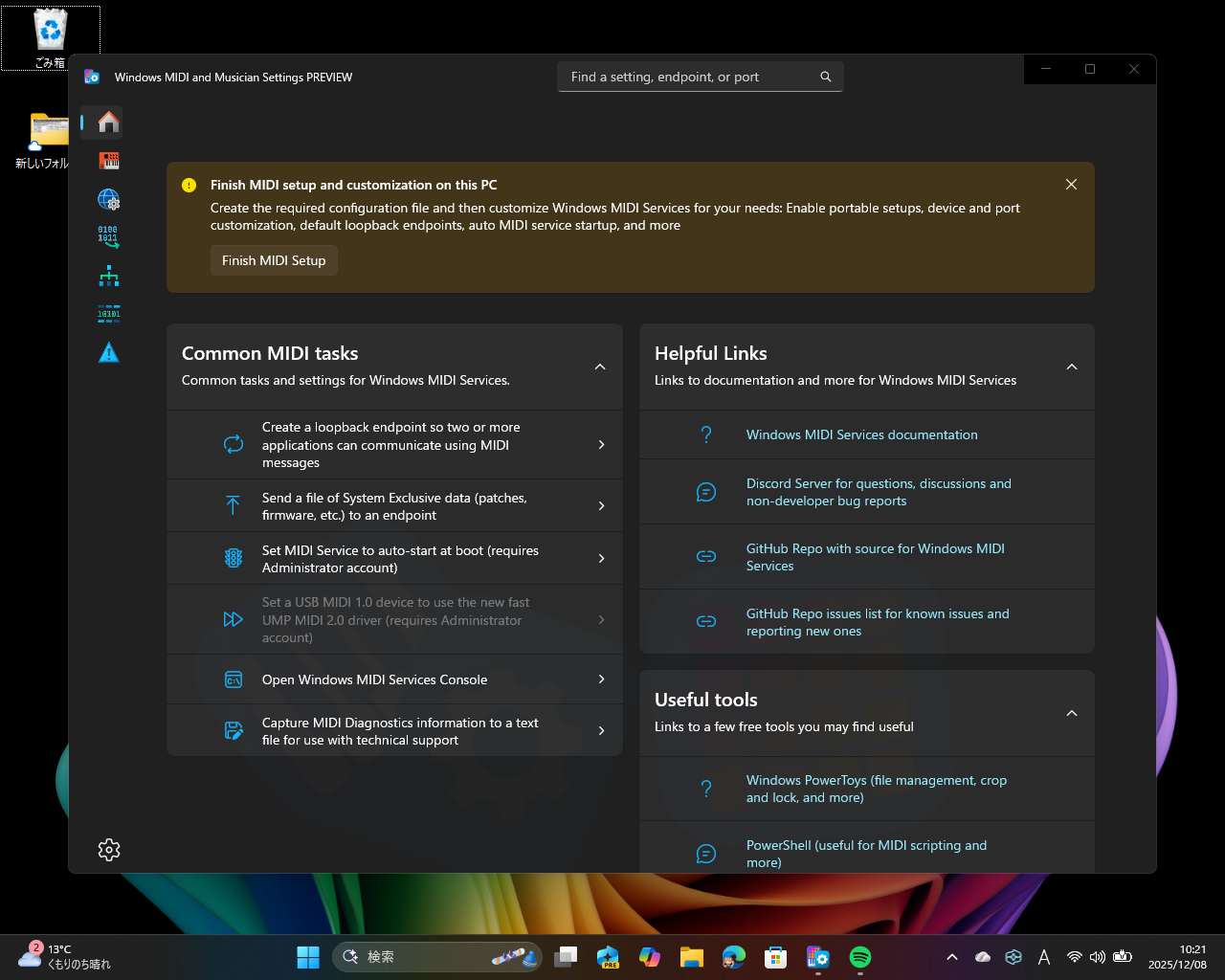
Task: Open the warning triangle troubleshooting icon
Action: (x=108, y=352)
